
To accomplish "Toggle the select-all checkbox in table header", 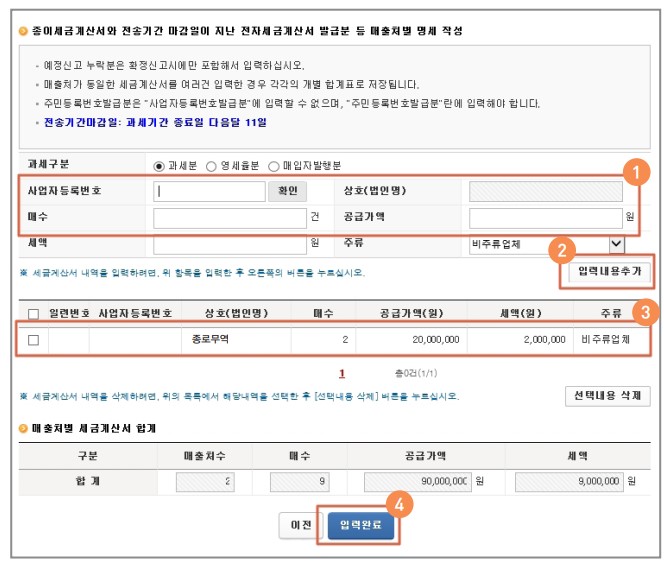I will point(33,314).
